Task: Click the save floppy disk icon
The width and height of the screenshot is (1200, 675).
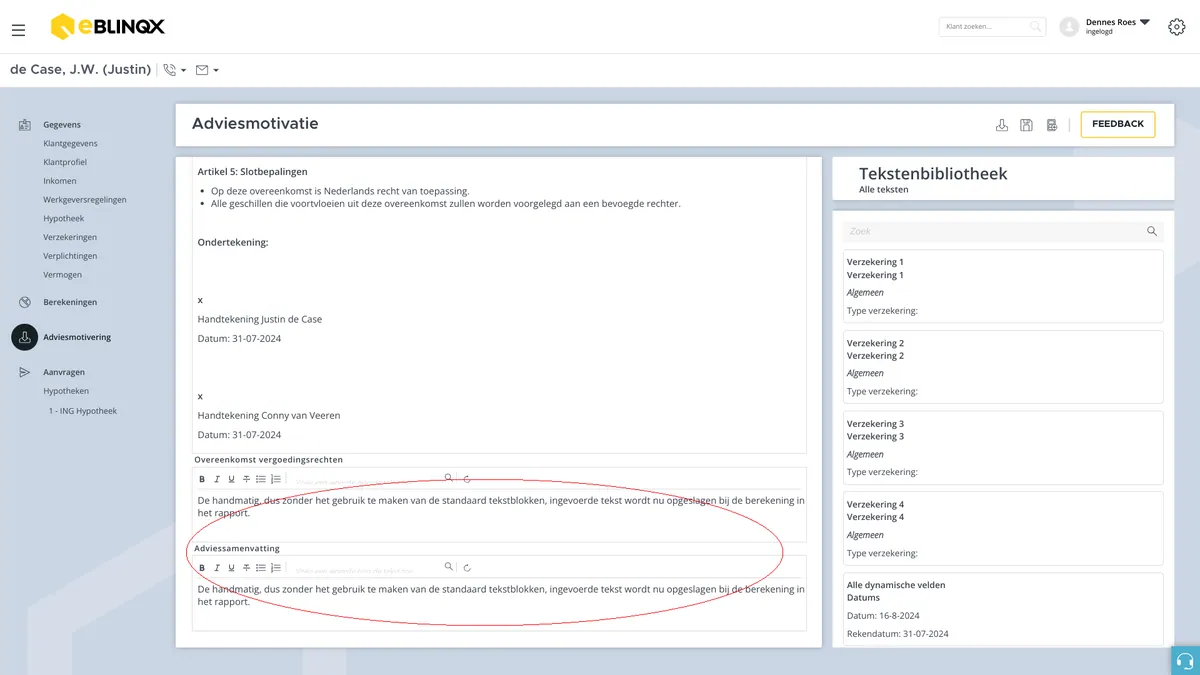Action: pos(1026,125)
